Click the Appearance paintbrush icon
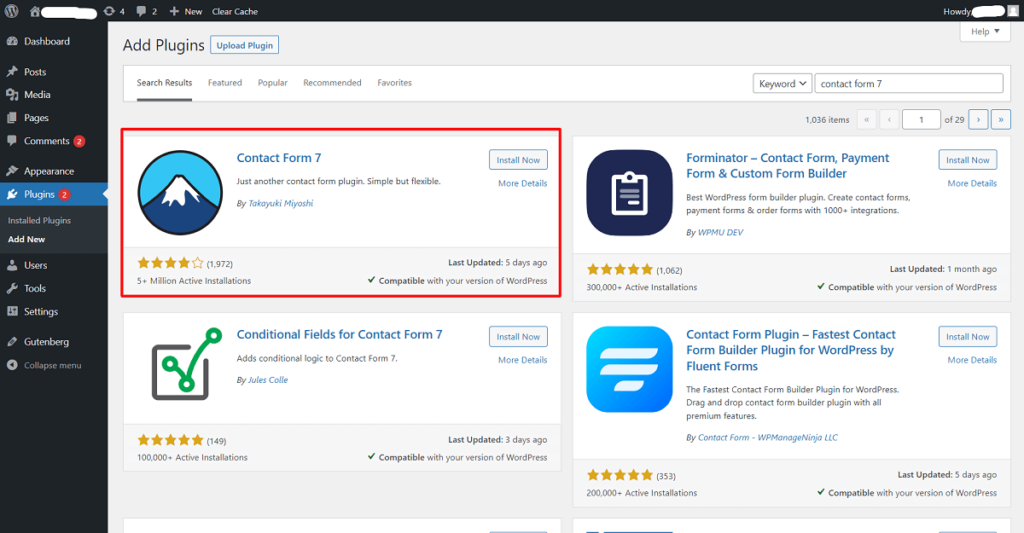Screen dimensions: 1024x533 point(12,171)
